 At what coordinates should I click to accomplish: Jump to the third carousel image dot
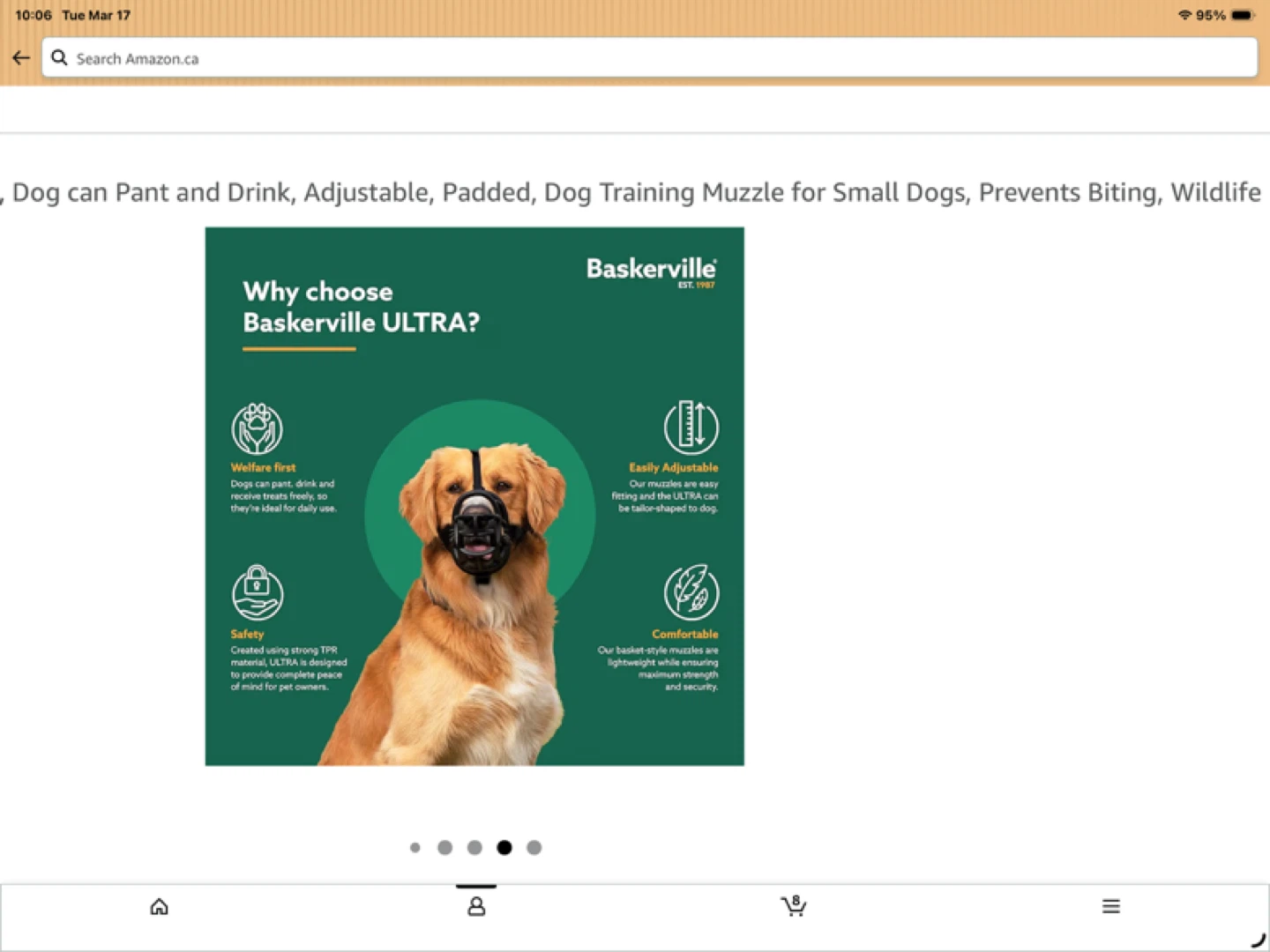(474, 848)
